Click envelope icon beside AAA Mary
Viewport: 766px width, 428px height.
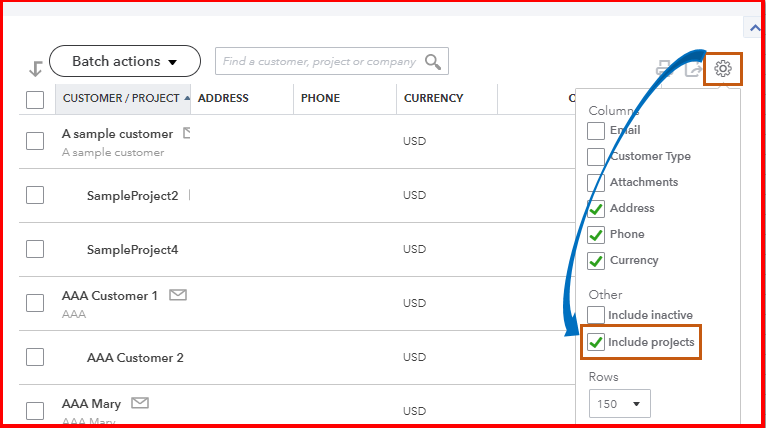[140, 403]
